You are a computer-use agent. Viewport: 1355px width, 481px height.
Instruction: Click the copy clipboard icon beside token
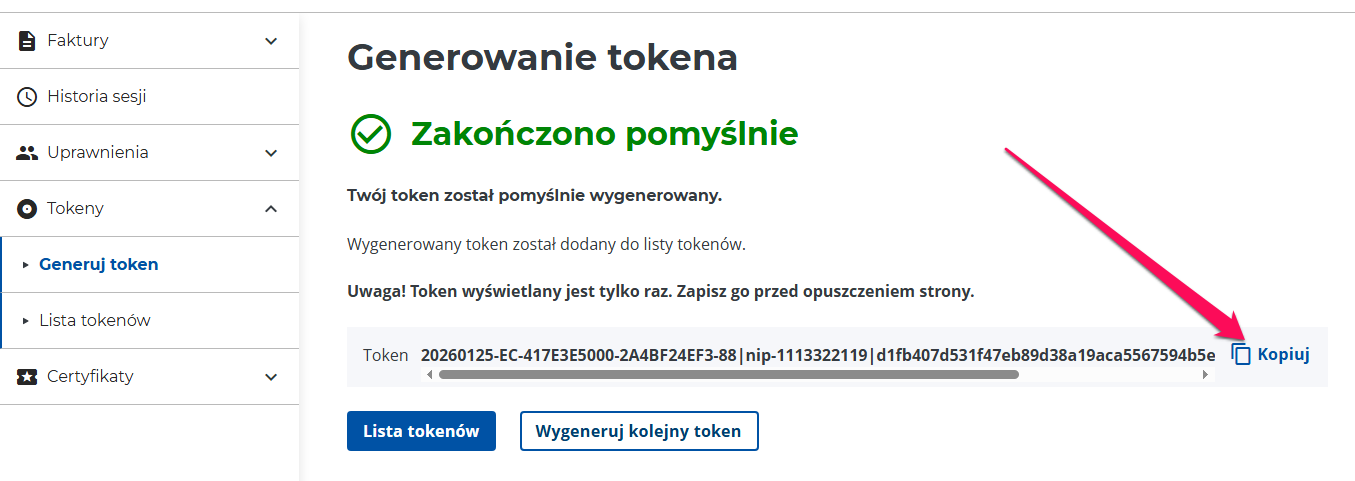(x=1241, y=355)
